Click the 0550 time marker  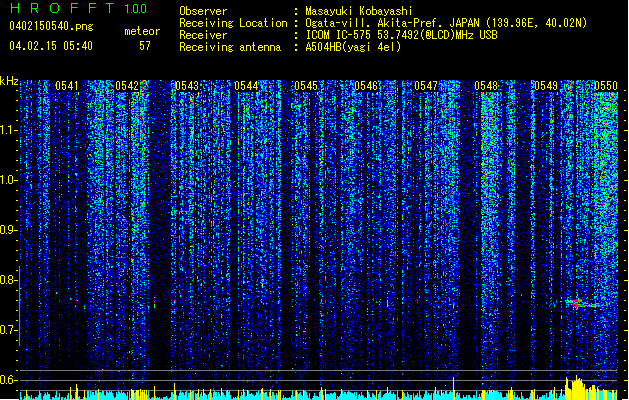click(x=606, y=86)
